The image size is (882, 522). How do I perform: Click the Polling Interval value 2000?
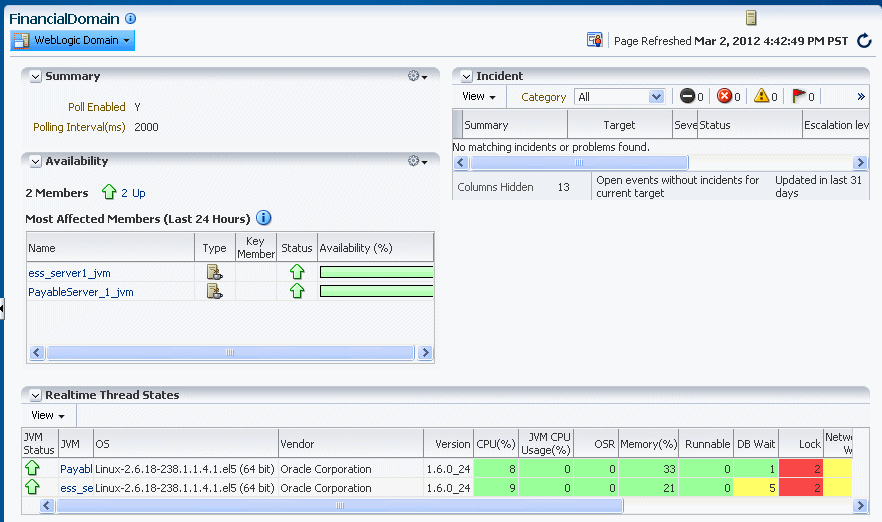pyautogui.click(x=146, y=127)
